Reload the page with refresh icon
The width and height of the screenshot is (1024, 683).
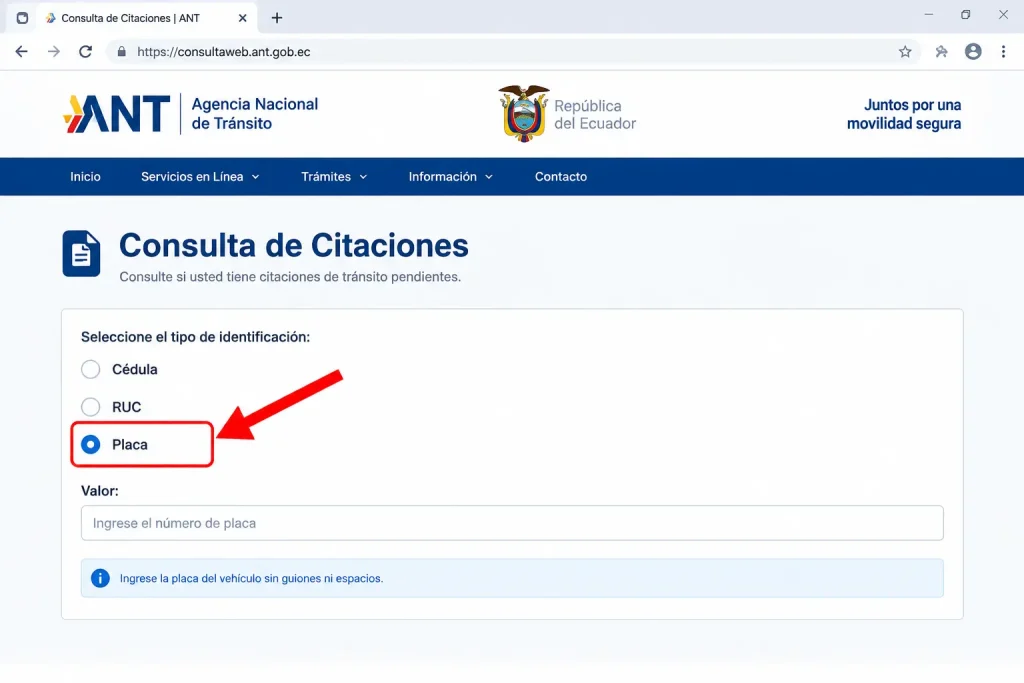(86, 52)
